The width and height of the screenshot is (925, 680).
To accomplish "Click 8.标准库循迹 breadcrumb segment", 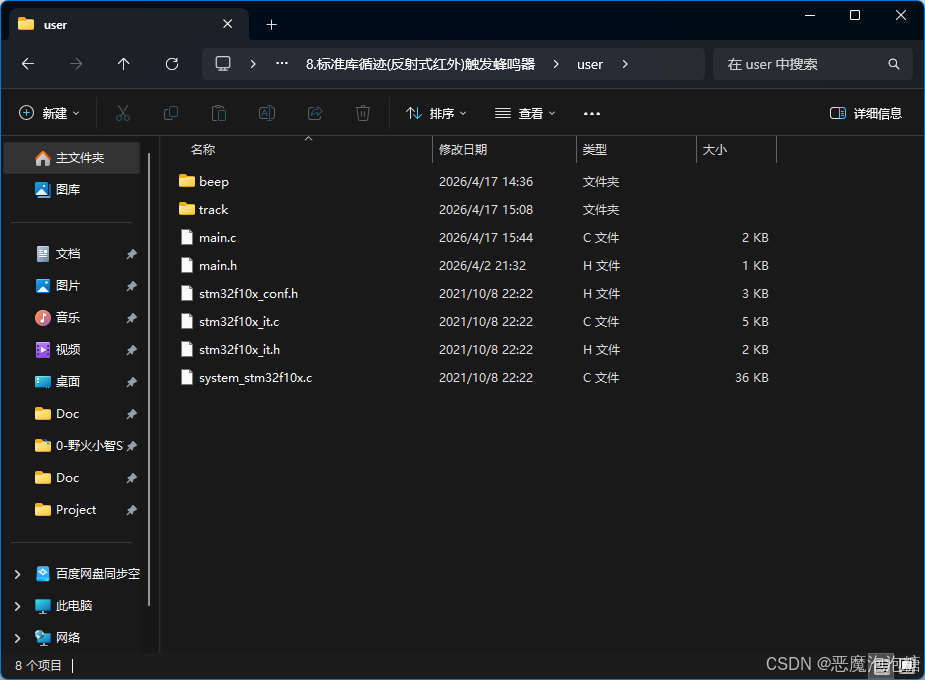I will 420,64.
